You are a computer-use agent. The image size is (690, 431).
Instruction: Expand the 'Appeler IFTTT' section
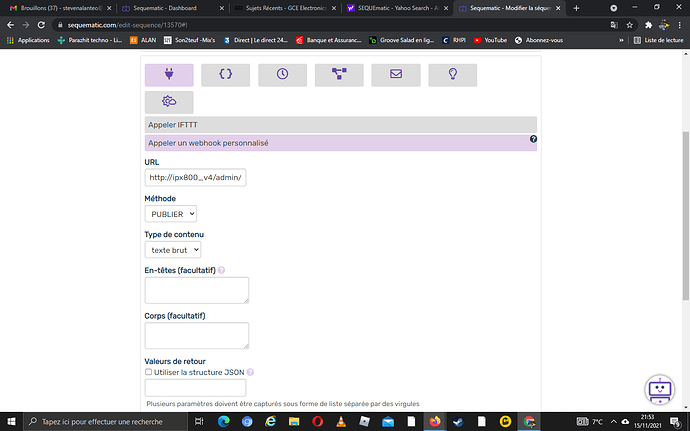click(x=341, y=124)
